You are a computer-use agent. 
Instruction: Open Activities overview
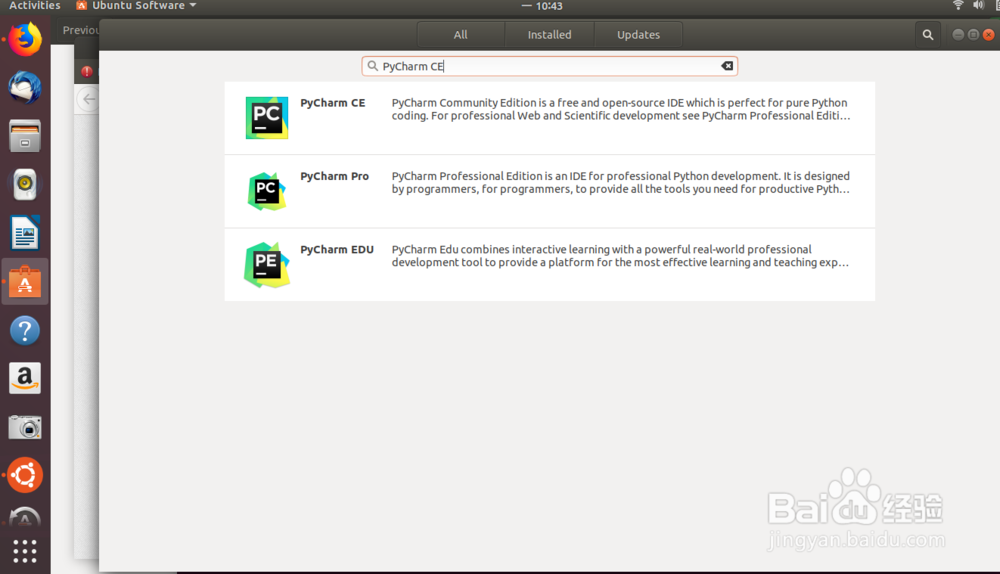[x=34, y=6]
